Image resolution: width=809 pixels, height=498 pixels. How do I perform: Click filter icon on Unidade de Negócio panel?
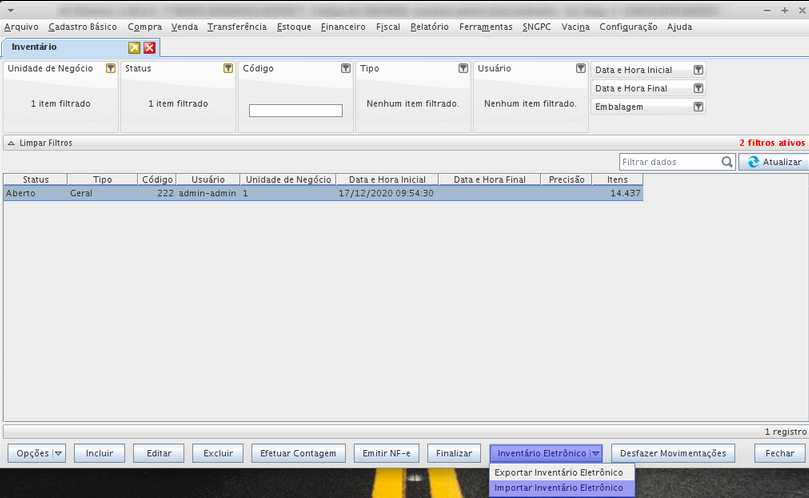111,69
